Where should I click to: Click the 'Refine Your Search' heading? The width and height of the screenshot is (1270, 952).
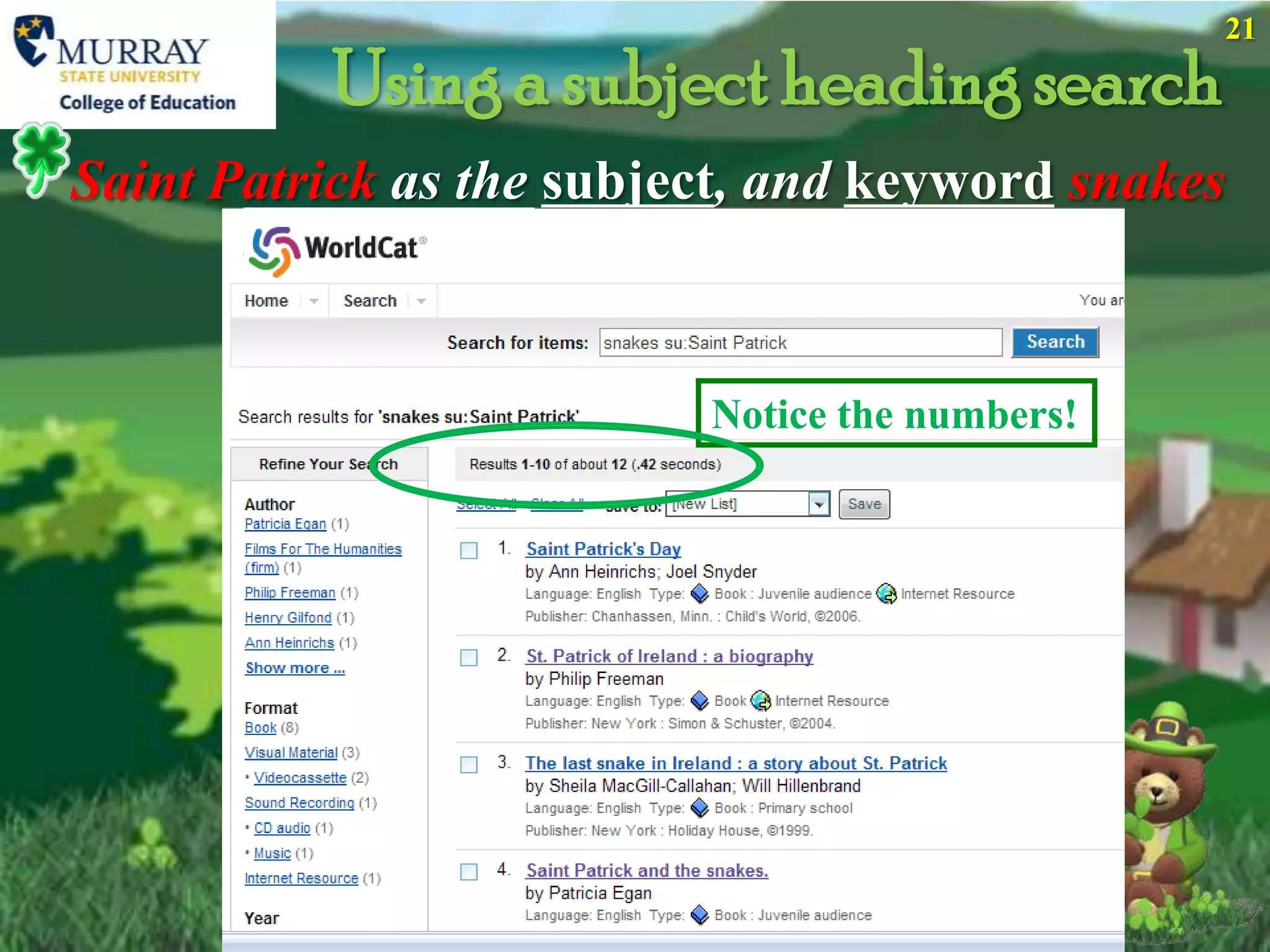329,464
